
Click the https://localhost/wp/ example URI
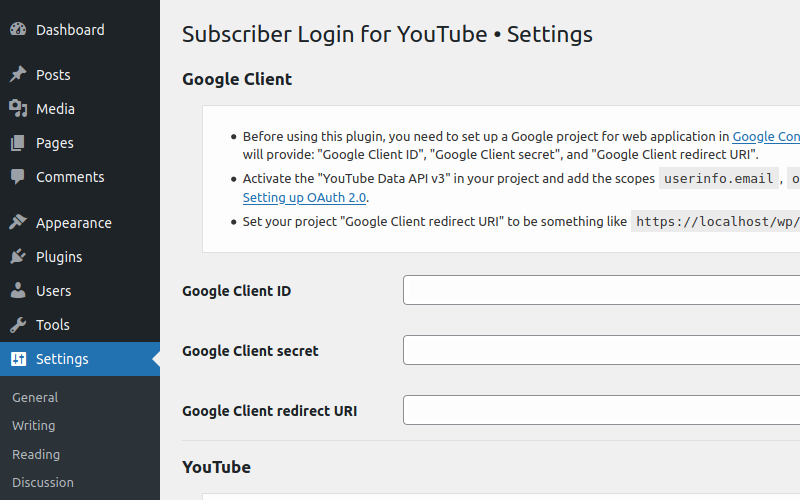click(x=716, y=221)
